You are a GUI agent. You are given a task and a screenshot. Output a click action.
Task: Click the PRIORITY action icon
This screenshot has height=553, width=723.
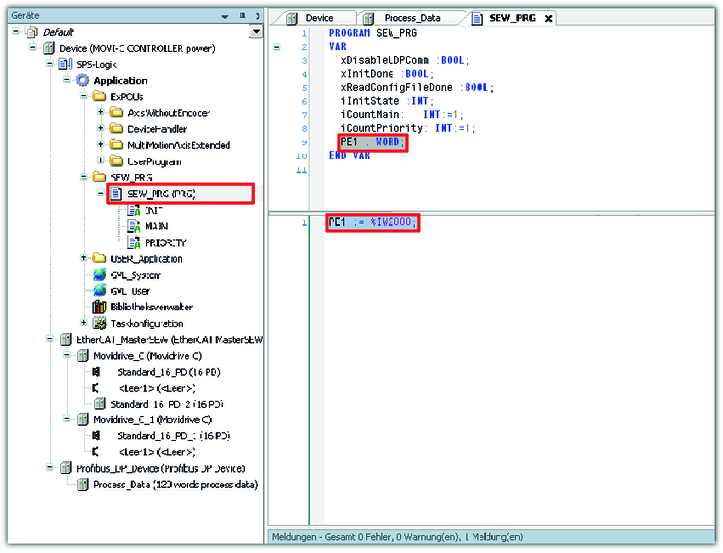[x=132, y=242]
